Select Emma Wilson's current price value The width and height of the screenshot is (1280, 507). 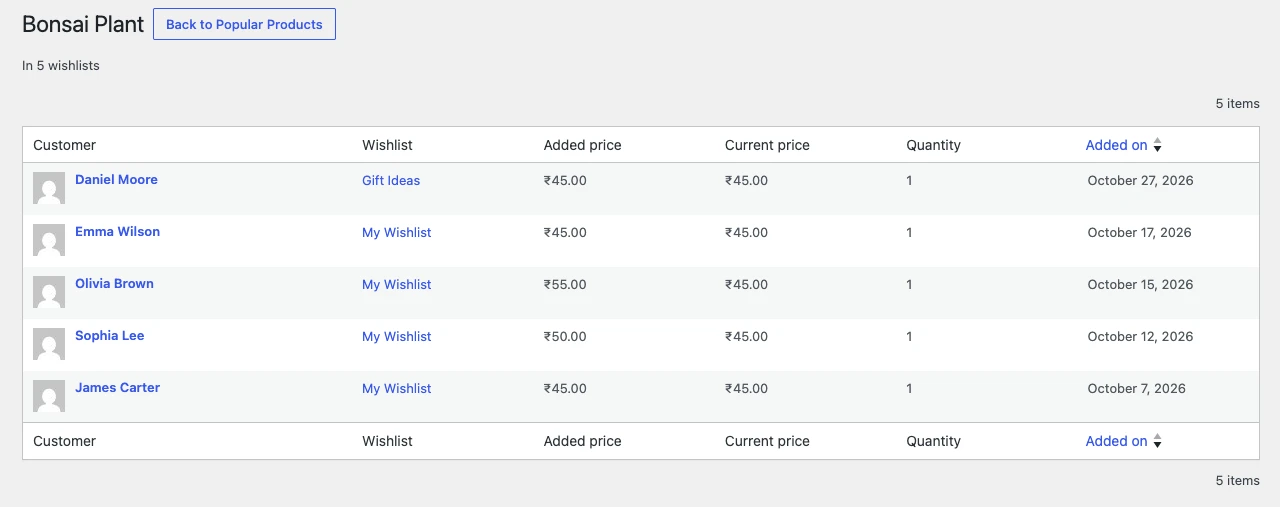(x=746, y=233)
